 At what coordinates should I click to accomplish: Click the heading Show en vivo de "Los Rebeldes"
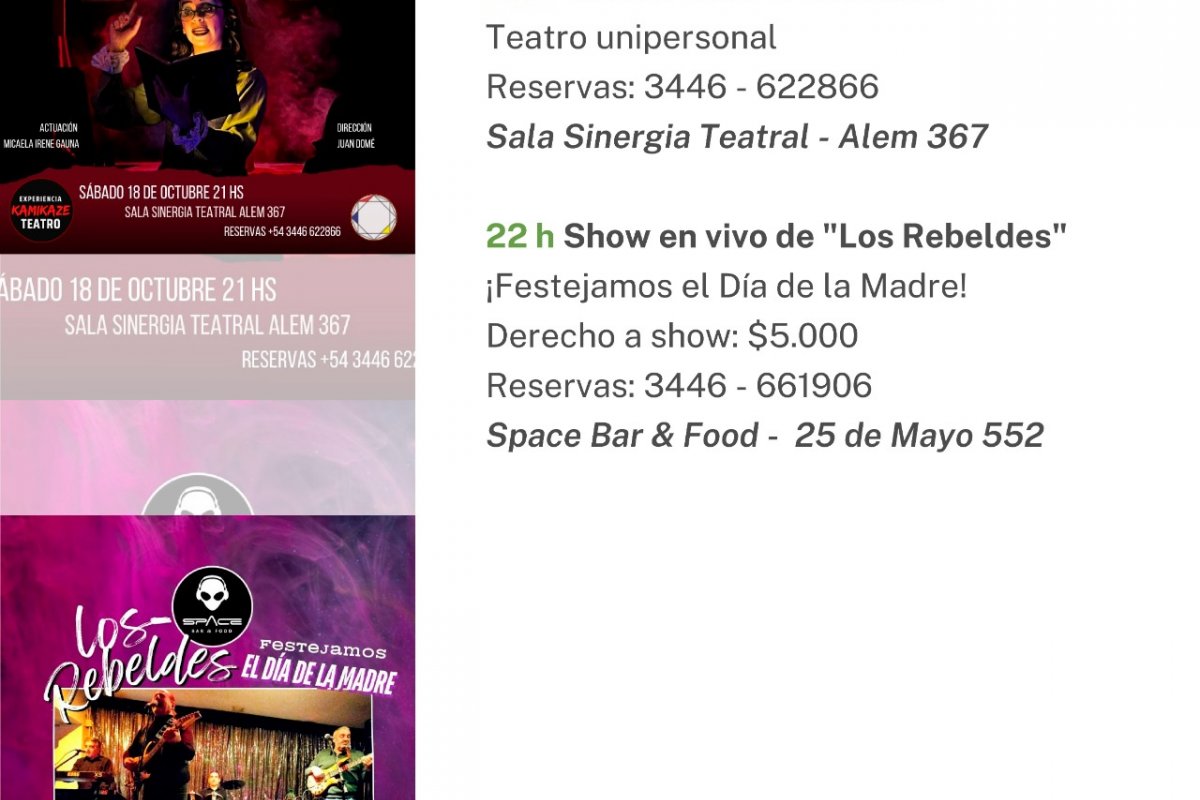[815, 237]
